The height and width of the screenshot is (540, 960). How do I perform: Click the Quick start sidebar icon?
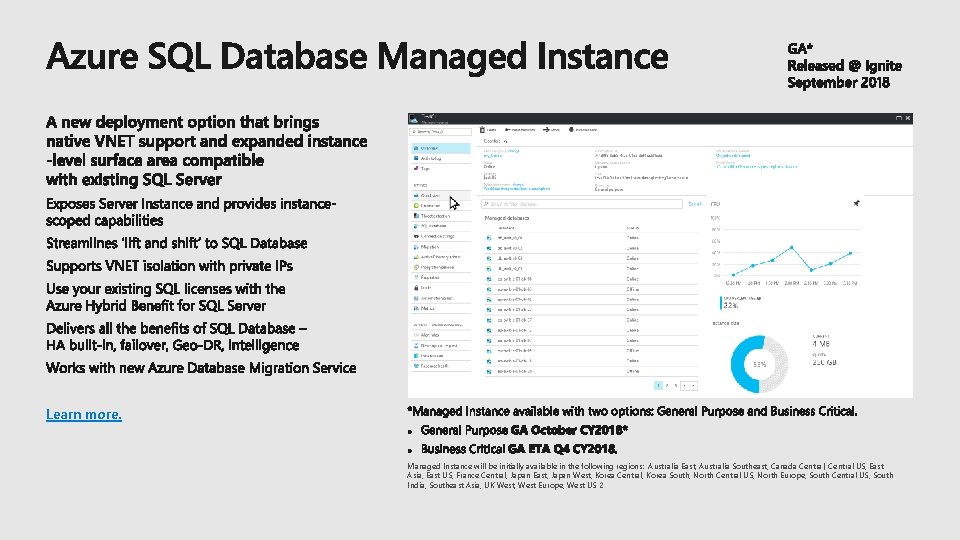click(416, 195)
